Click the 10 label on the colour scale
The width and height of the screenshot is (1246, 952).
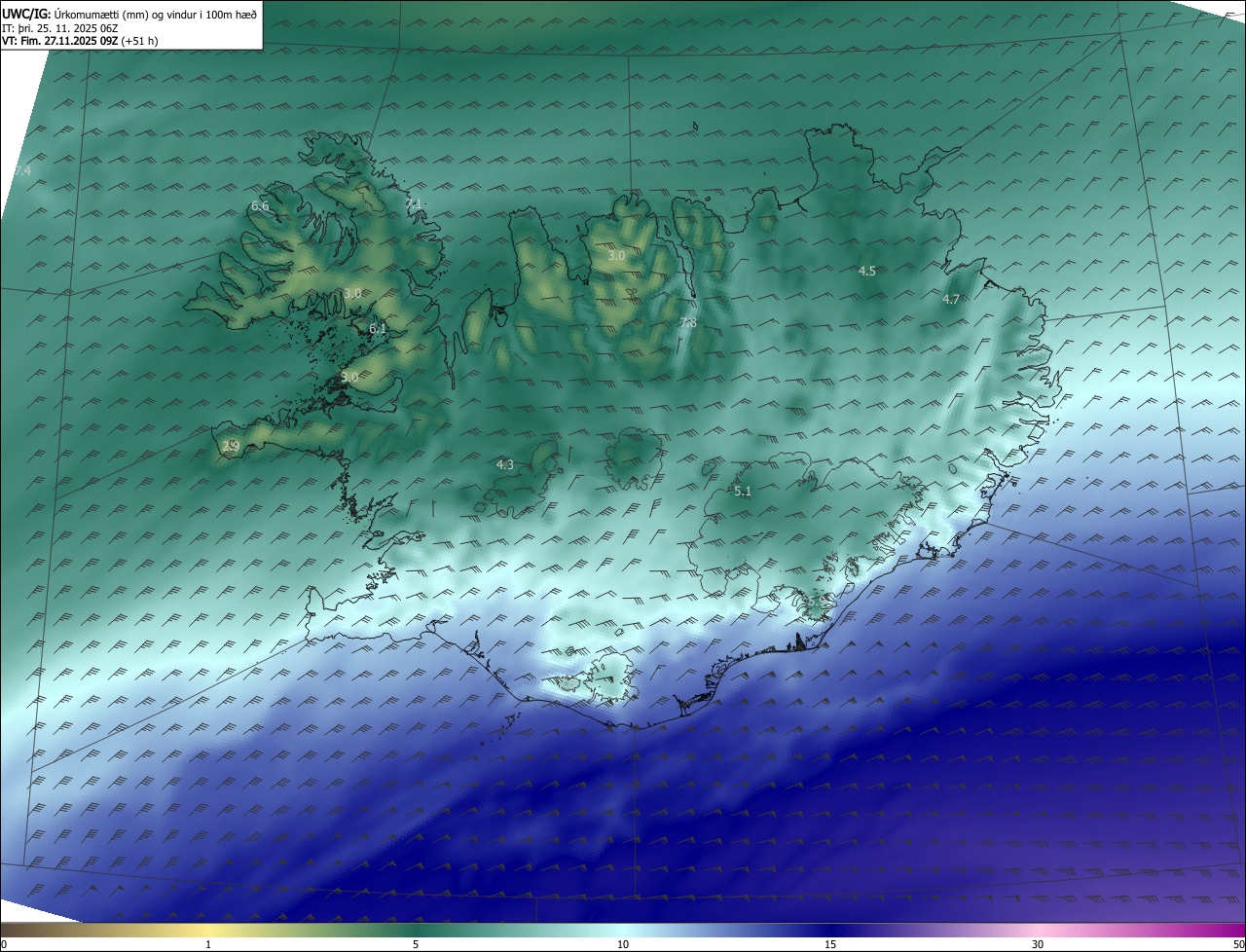623,944
